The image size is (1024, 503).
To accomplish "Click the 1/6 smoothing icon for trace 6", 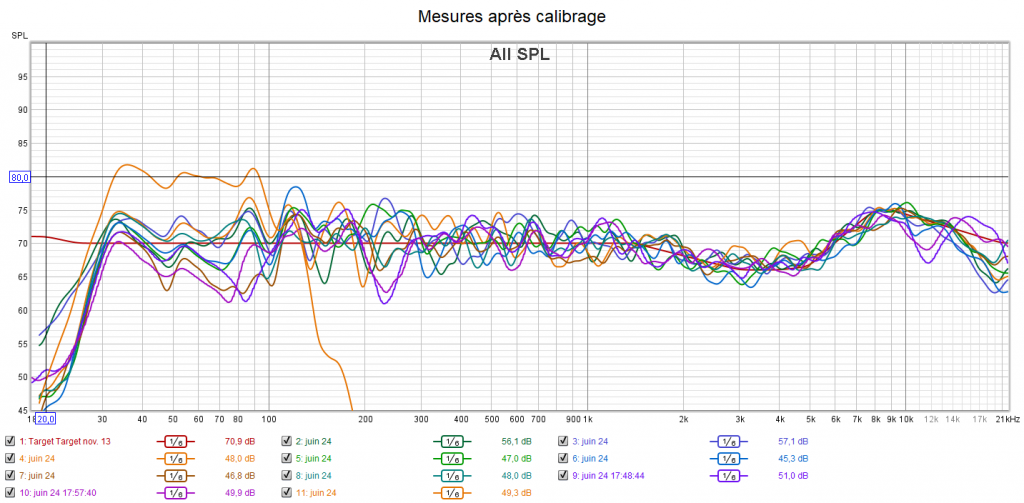I will [x=727, y=458].
